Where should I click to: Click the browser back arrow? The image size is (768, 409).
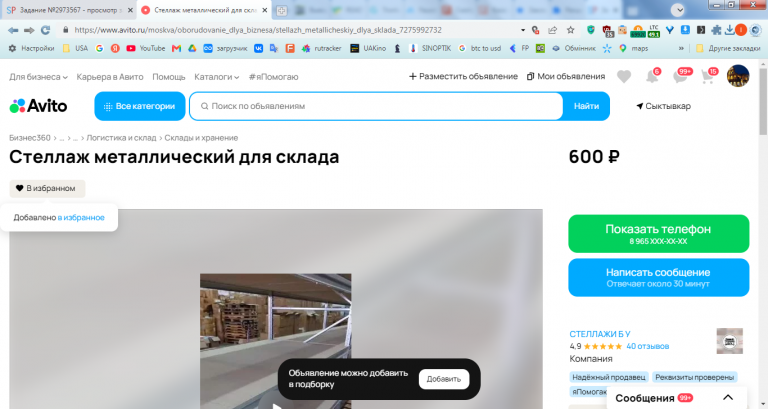(13, 30)
